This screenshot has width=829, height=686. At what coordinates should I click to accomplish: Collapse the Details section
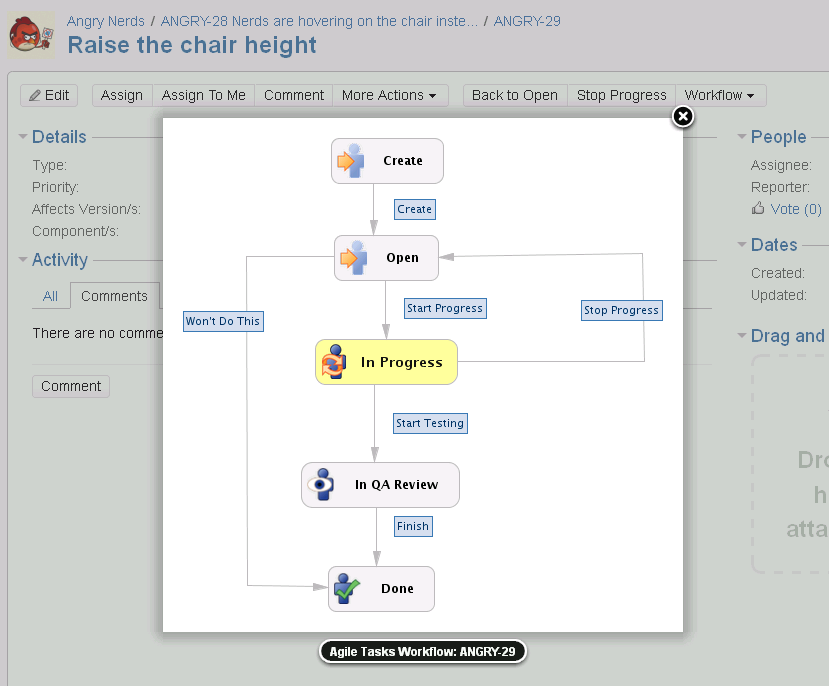click(x=23, y=137)
